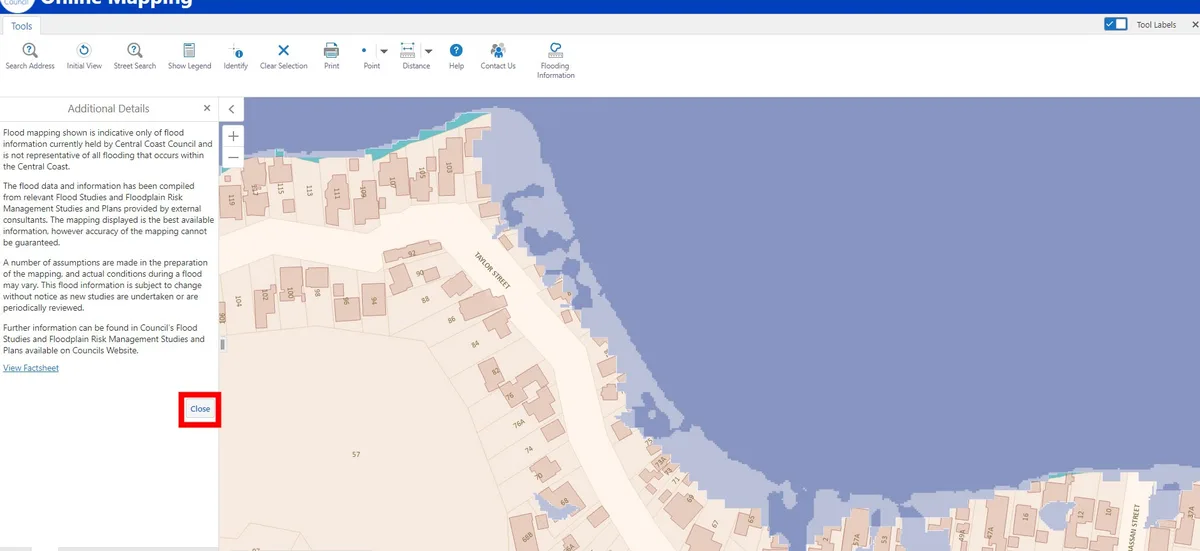Open Distance tool dropdown arrow

[x=429, y=51]
